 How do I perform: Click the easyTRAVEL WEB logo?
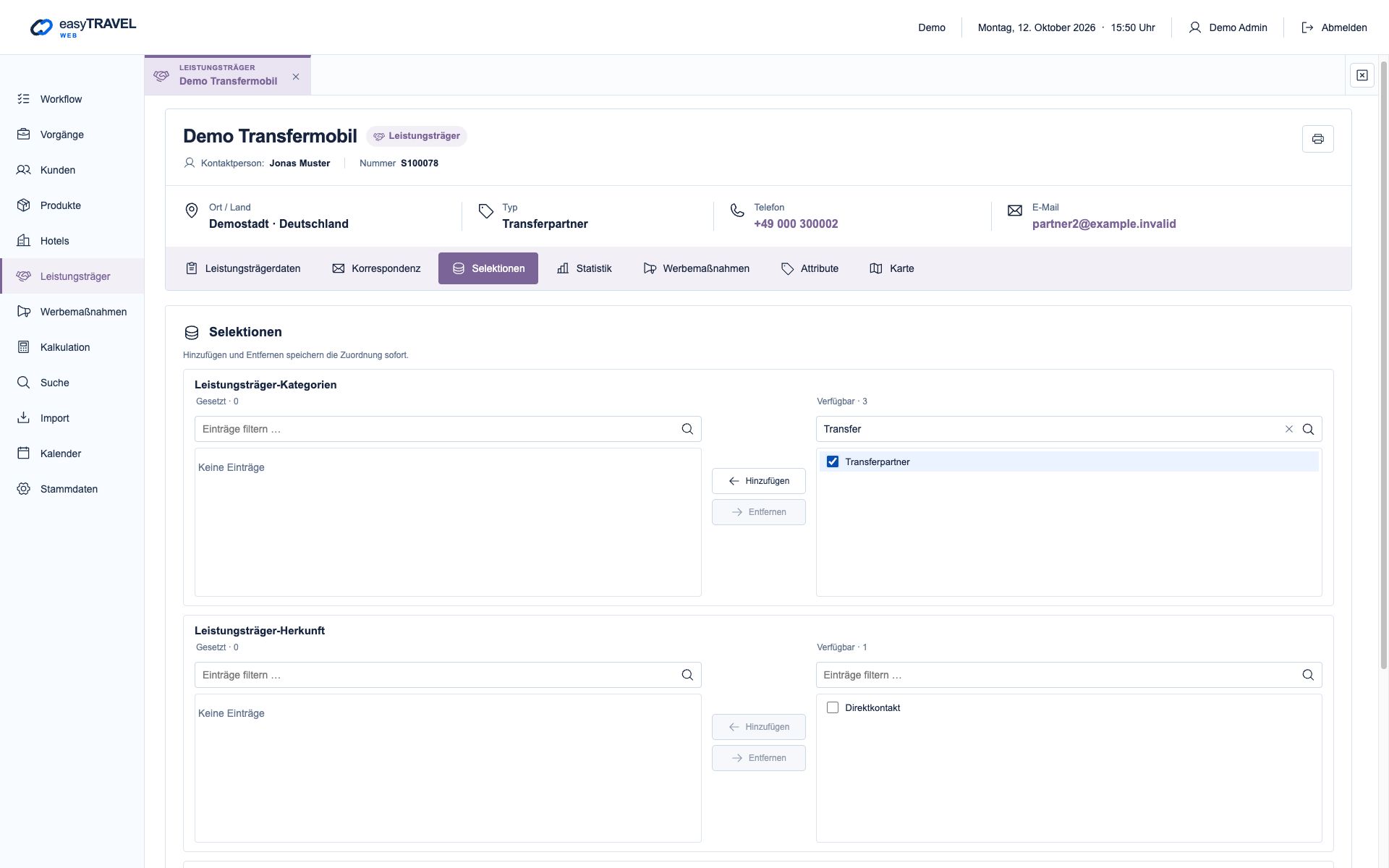point(83,27)
